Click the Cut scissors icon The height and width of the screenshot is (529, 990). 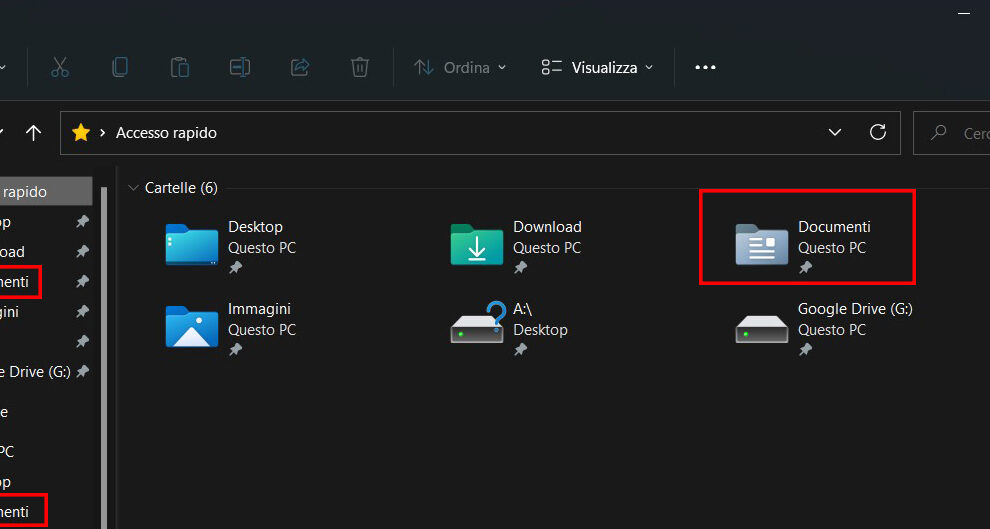point(60,67)
